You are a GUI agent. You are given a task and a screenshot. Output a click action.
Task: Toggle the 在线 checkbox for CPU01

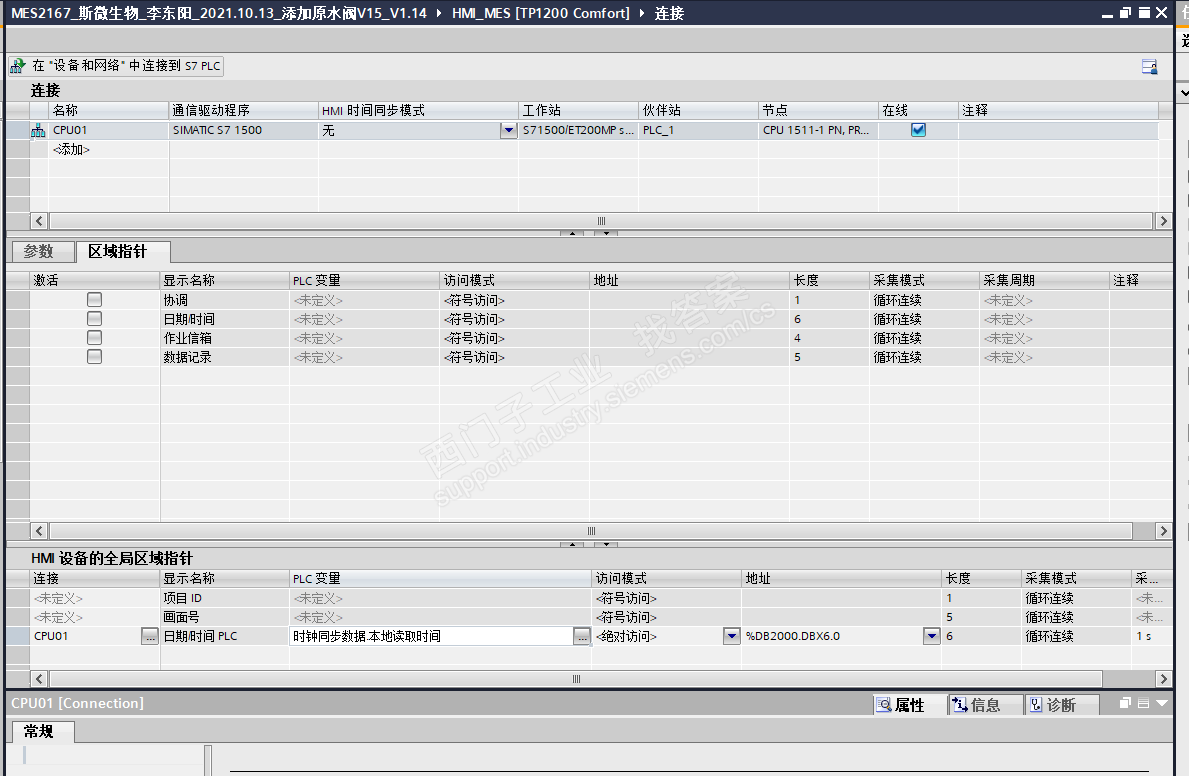pyautogui.click(x=918, y=130)
